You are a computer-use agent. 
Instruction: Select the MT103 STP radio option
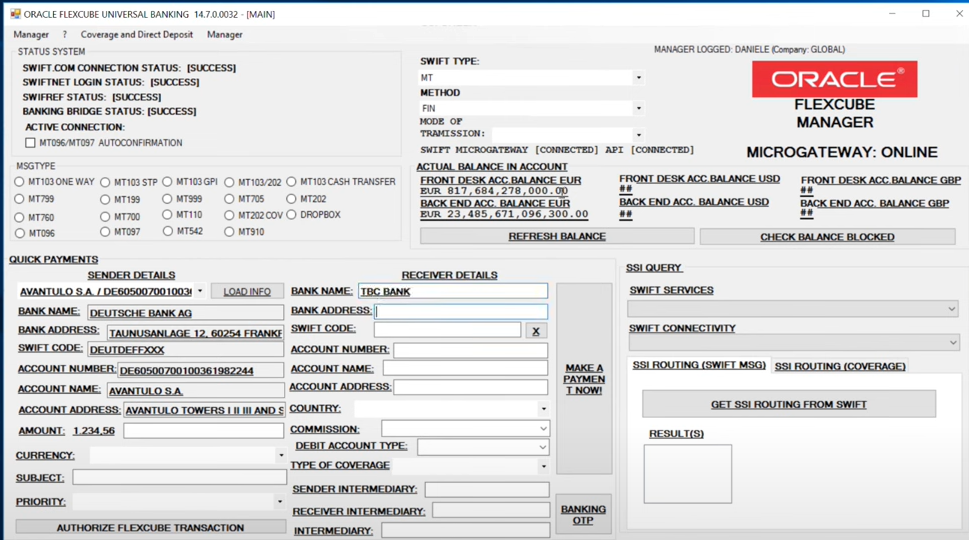pyautogui.click(x=105, y=182)
